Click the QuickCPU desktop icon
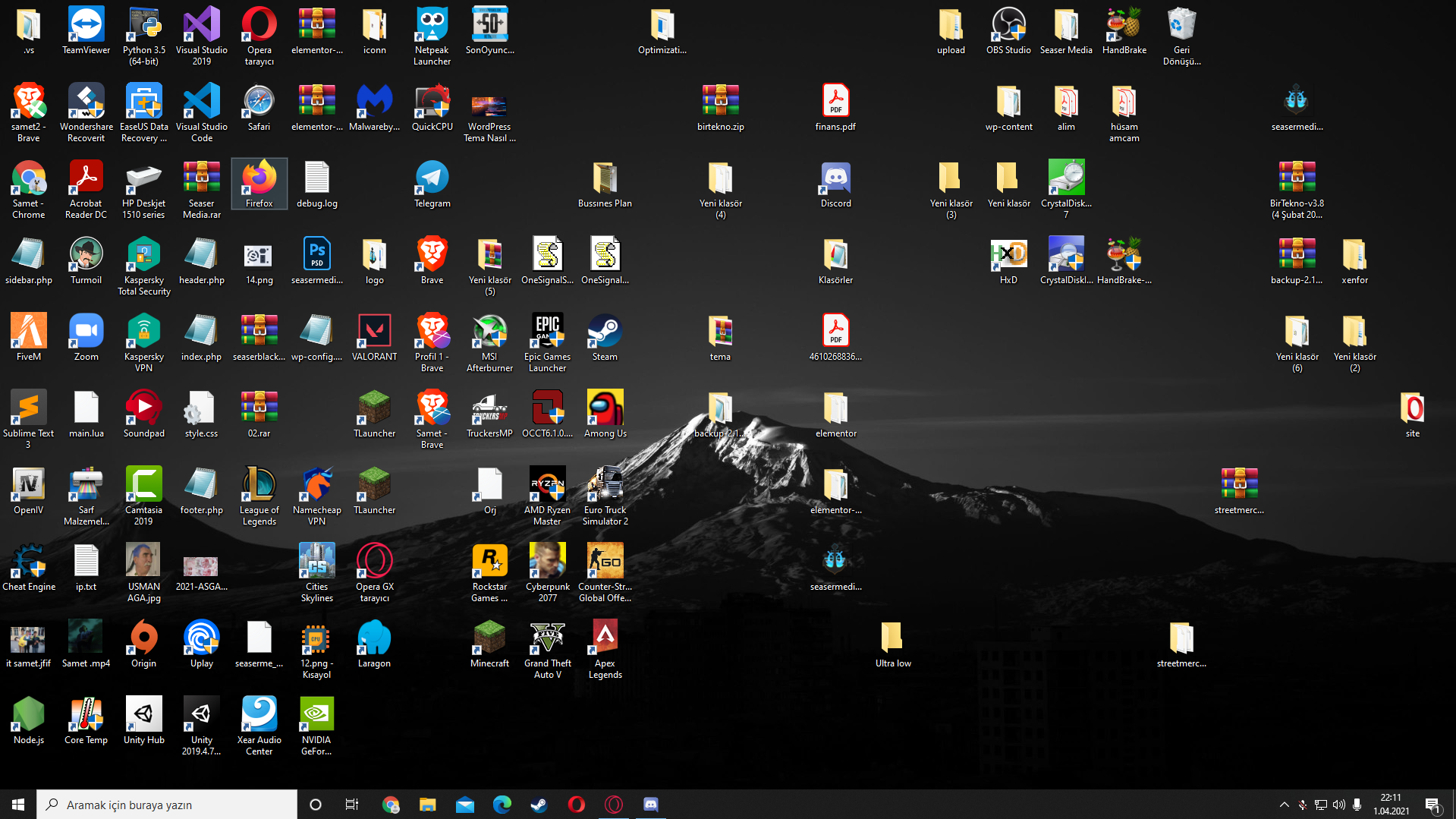 (x=432, y=108)
